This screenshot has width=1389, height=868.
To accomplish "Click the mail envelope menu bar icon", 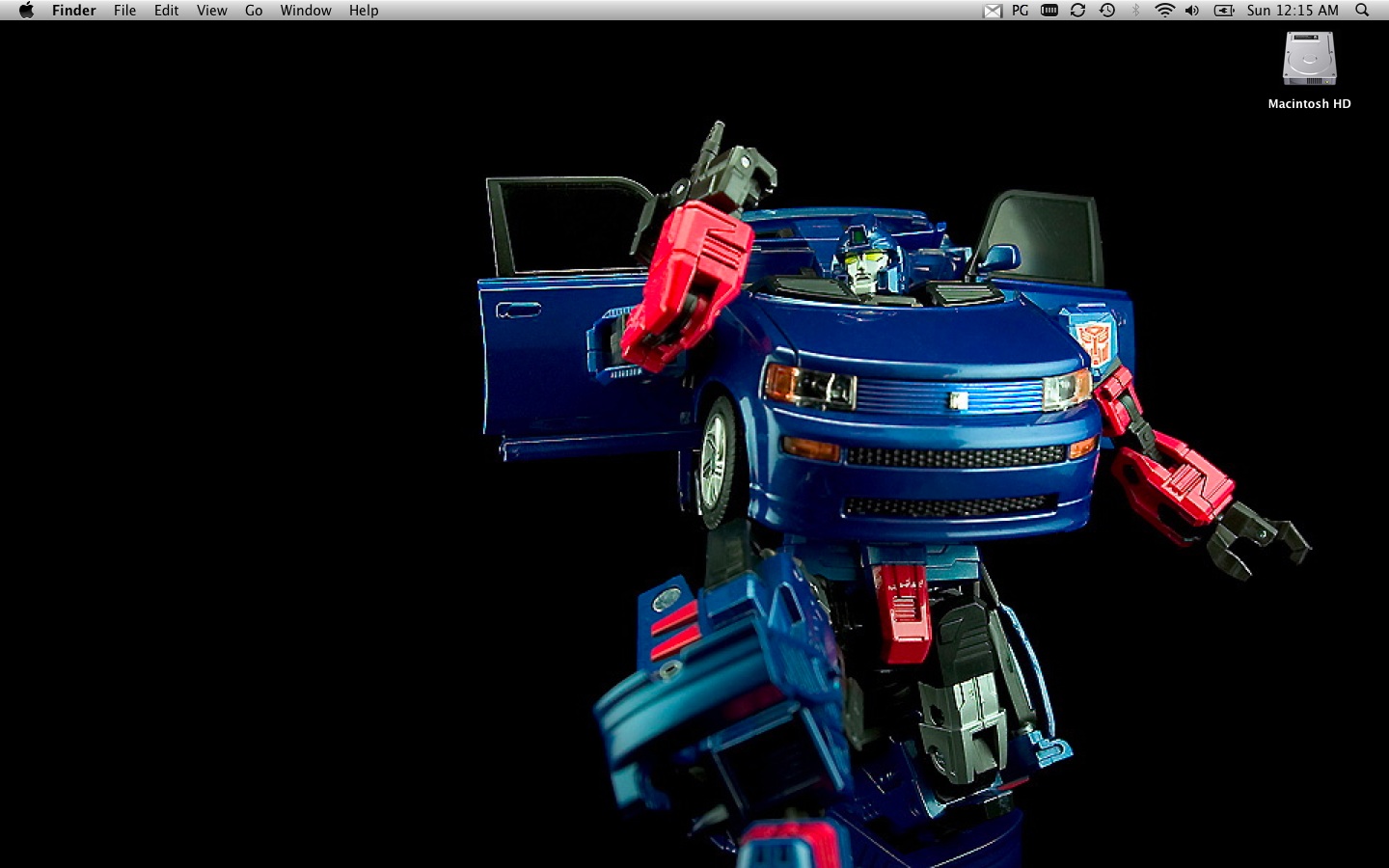I will 993,11.
